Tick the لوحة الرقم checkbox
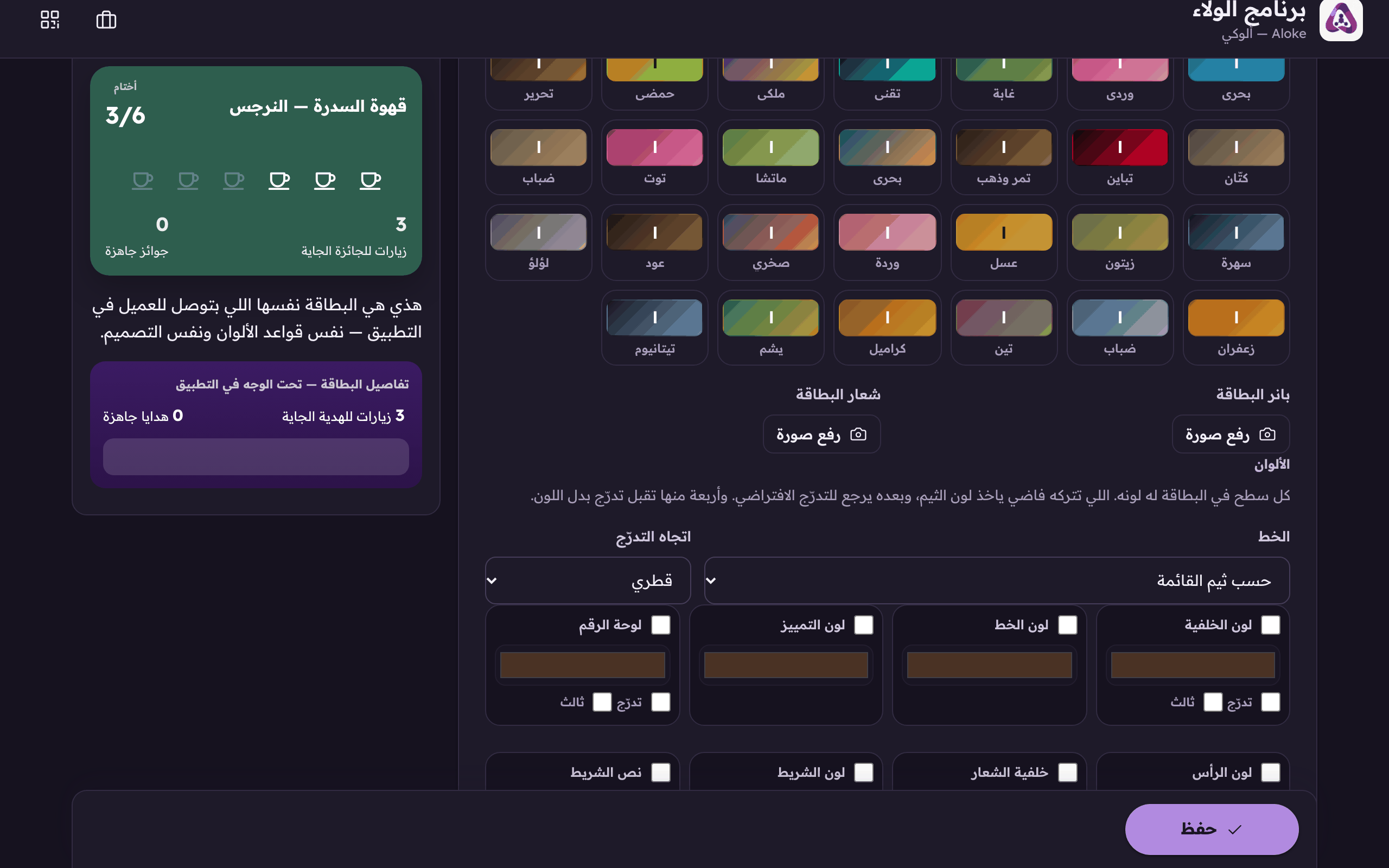The width and height of the screenshot is (1389, 868). pyautogui.click(x=661, y=624)
